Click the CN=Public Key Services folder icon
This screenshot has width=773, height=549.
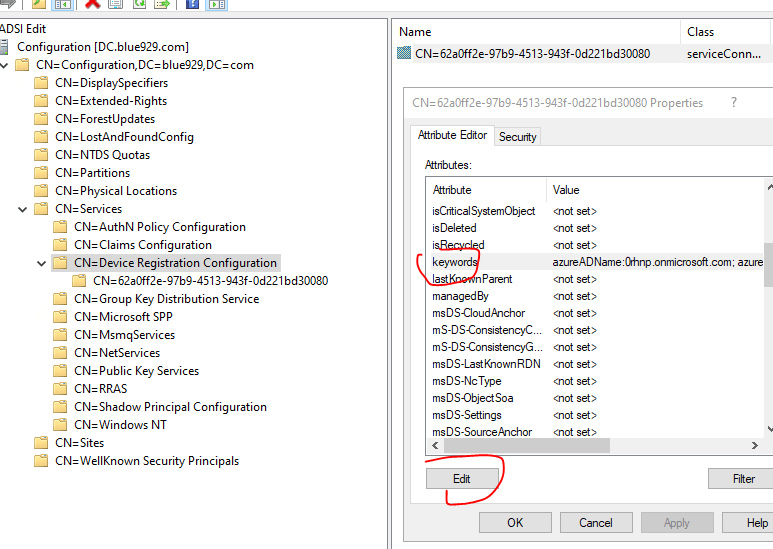point(60,371)
